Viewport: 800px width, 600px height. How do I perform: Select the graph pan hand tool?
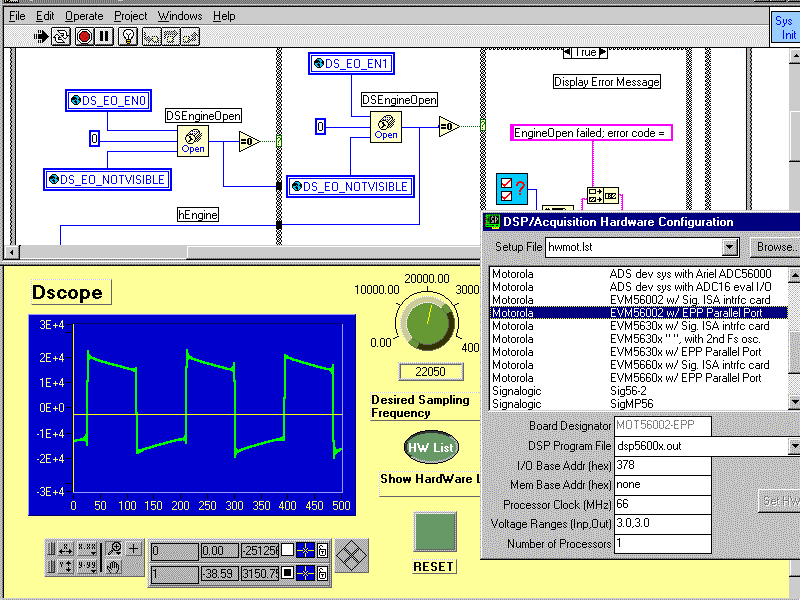pyautogui.click(x=114, y=567)
